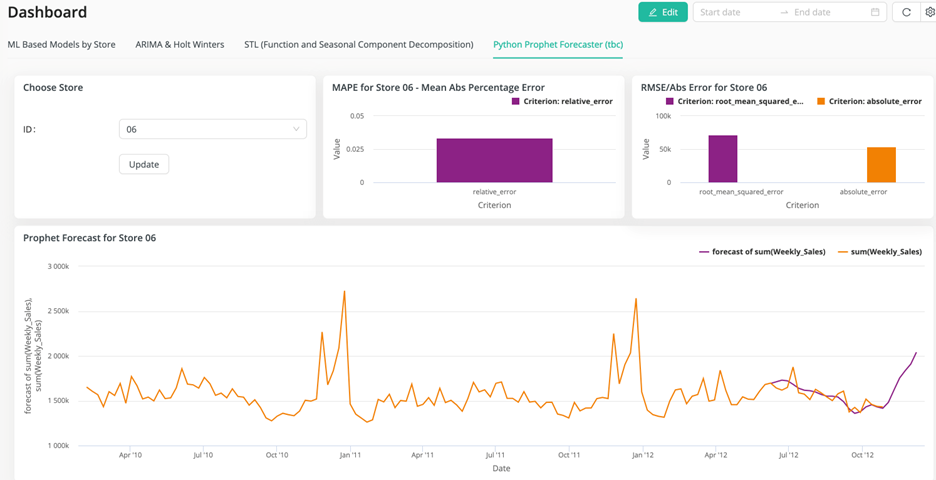This screenshot has width=936, height=480.
Task: Open the dashboard settings gear
Action: (x=929, y=12)
